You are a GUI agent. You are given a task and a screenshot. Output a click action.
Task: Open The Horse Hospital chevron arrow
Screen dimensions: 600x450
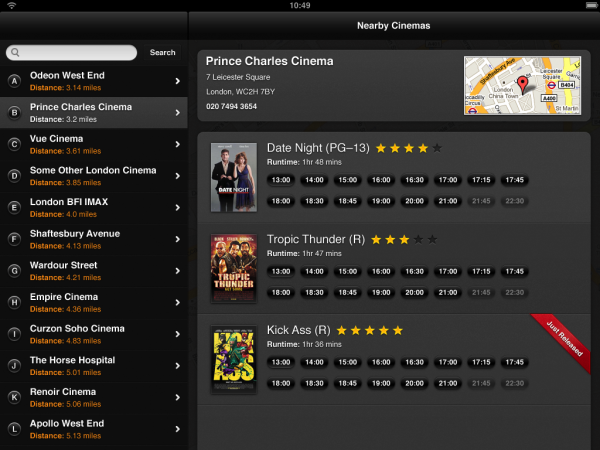pyautogui.click(x=178, y=366)
